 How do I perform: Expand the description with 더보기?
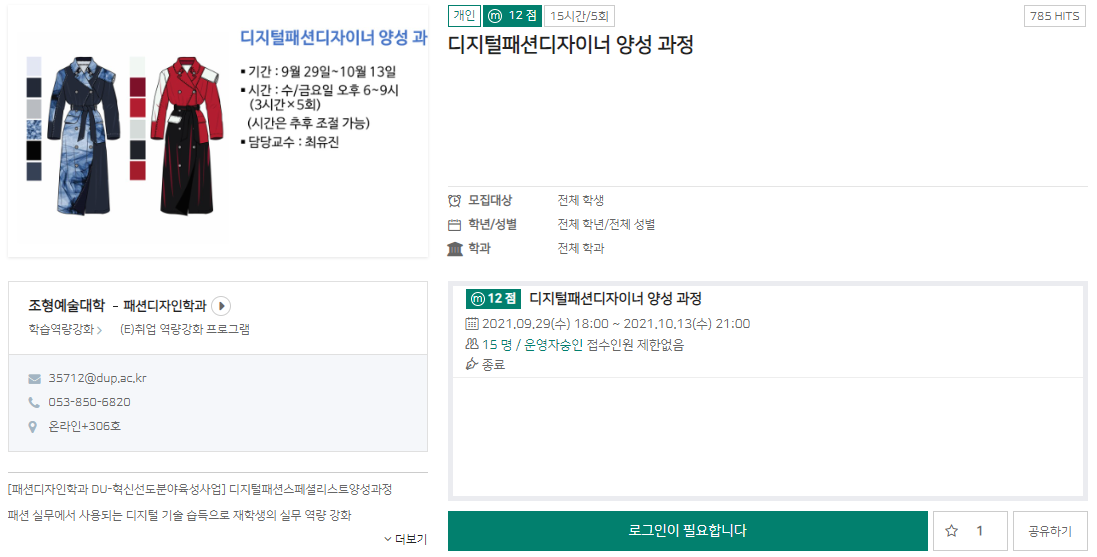pos(405,539)
